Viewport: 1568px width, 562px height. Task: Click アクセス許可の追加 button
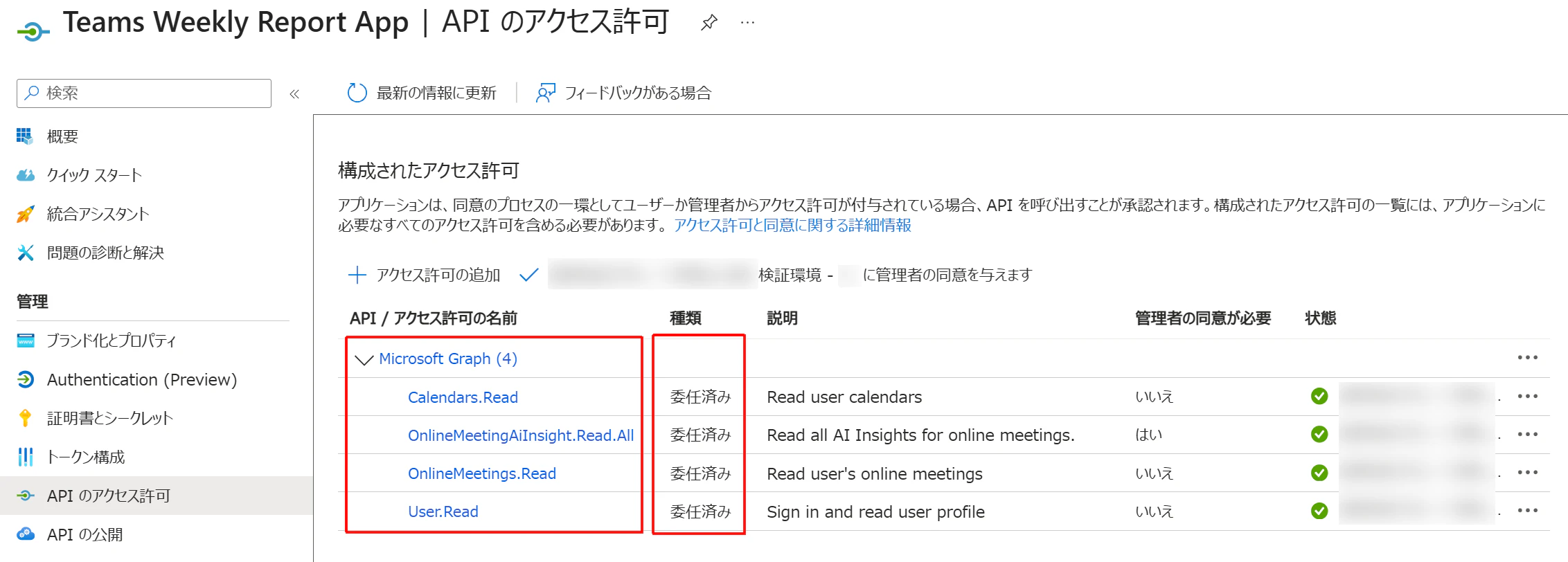pyautogui.click(x=424, y=275)
